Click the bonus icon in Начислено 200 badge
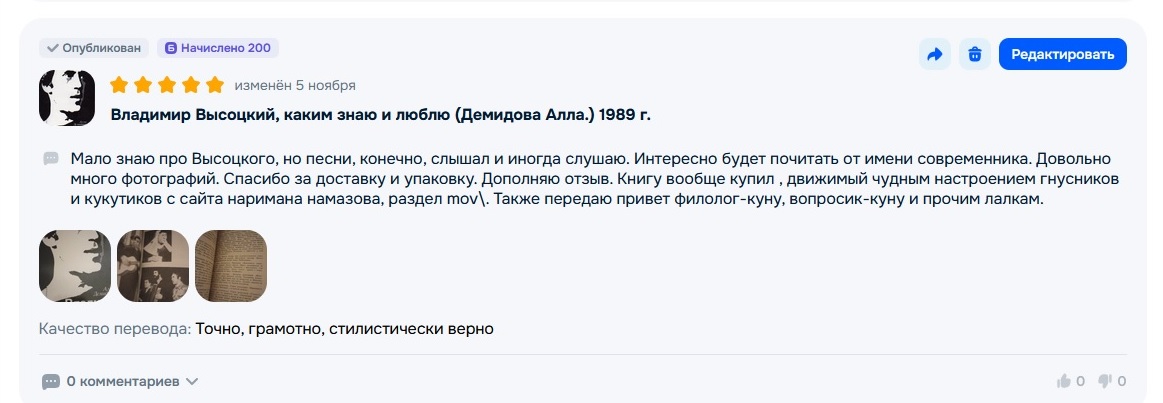The image size is (1163, 403). (x=171, y=48)
